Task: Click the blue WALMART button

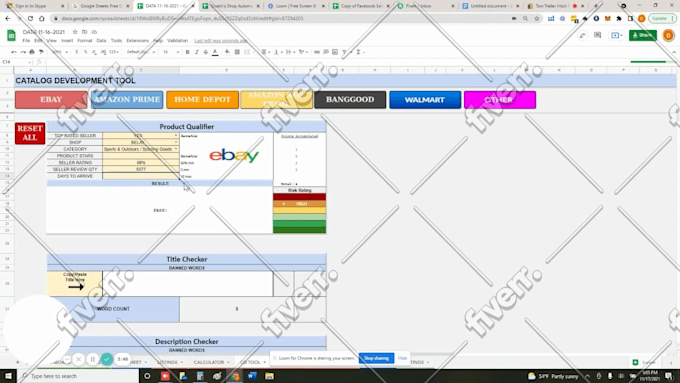Action: pos(425,100)
